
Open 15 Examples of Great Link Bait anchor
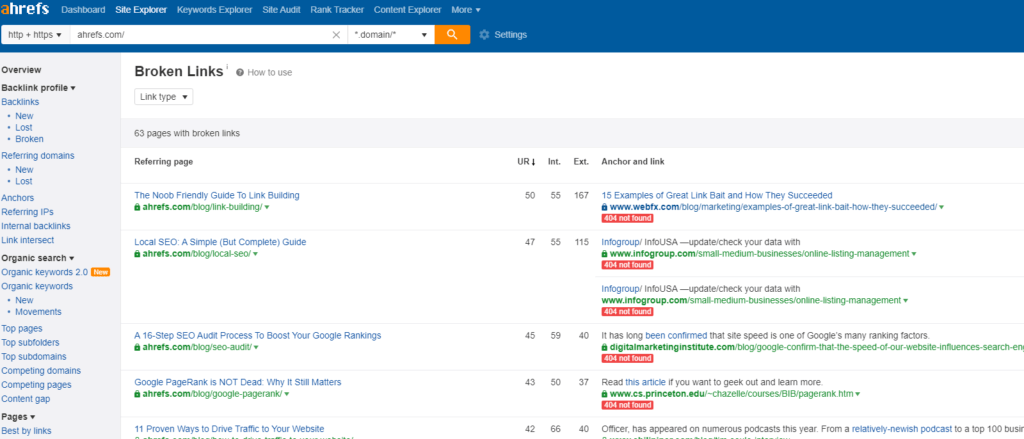coord(717,195)
